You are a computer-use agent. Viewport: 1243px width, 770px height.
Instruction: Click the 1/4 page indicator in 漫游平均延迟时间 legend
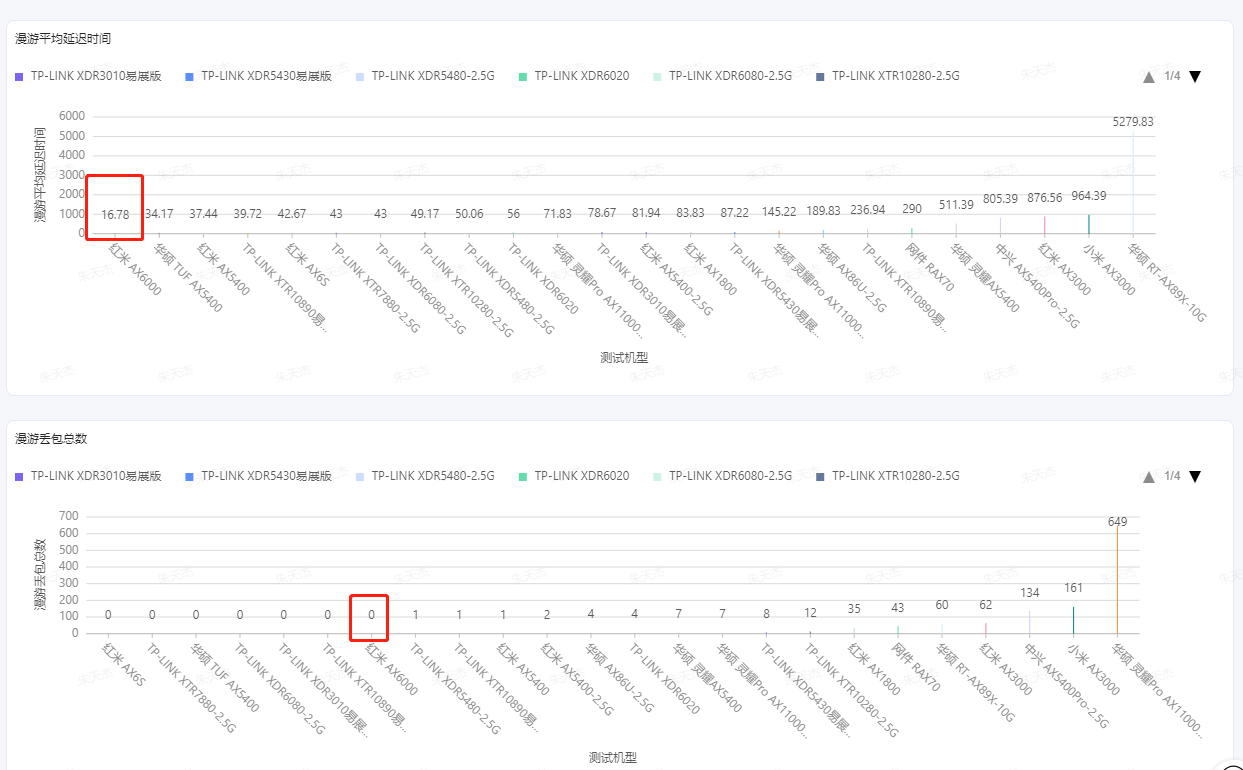[x=1172, y=76]
